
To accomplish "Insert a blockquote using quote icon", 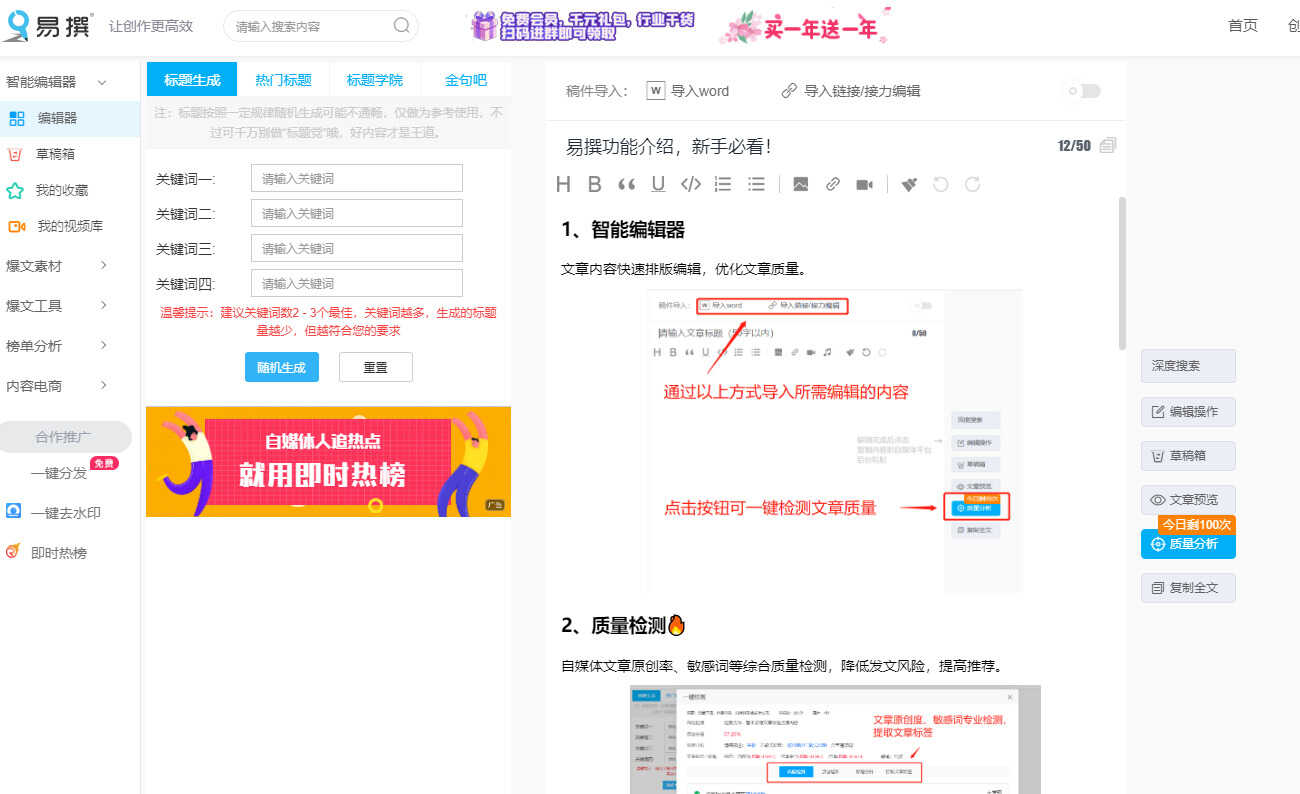I will 627,184.
